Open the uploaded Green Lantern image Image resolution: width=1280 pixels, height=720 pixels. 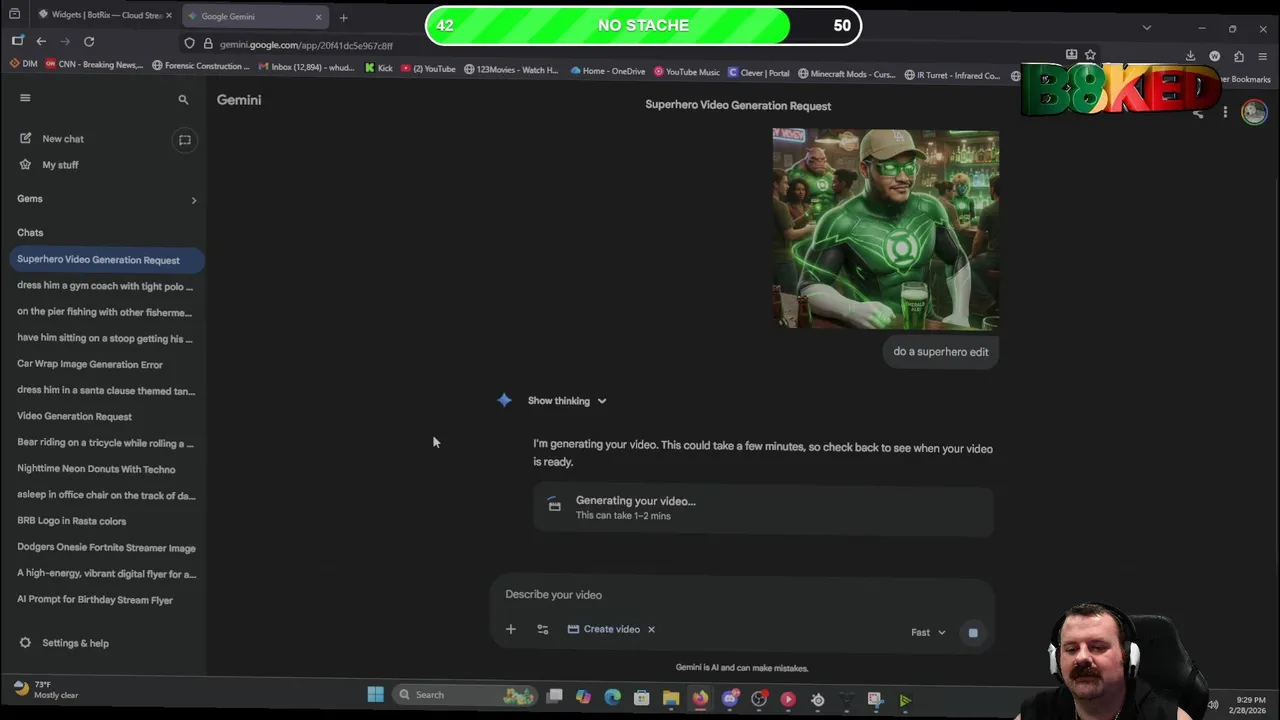pyautogui.click(x=885, y=229)
